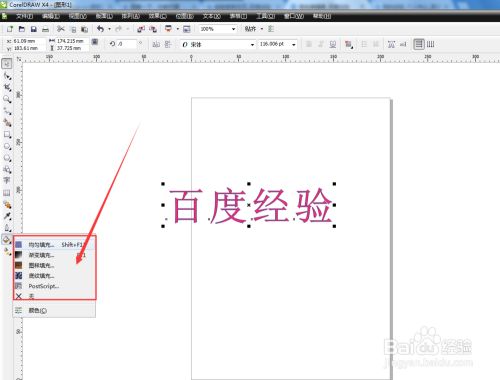Image resolution: width=500 pixels, height=380 pixels.
Task: Open the 工具(O) menu
Action: pyautogui.click(x=266, y=16)
